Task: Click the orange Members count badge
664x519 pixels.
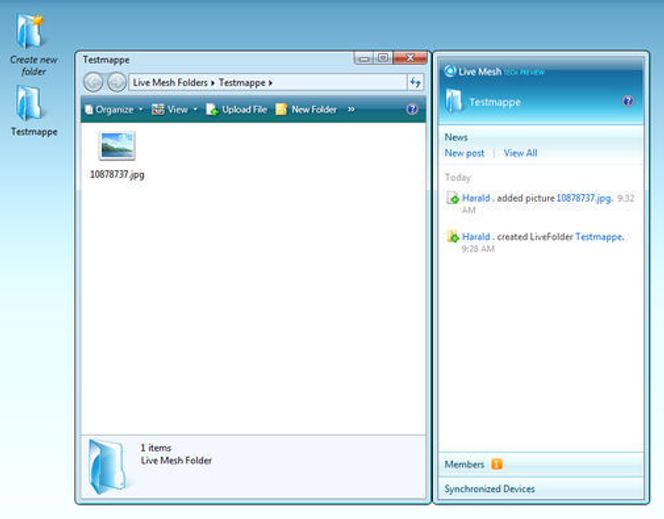Action: (x=497, y=464)
